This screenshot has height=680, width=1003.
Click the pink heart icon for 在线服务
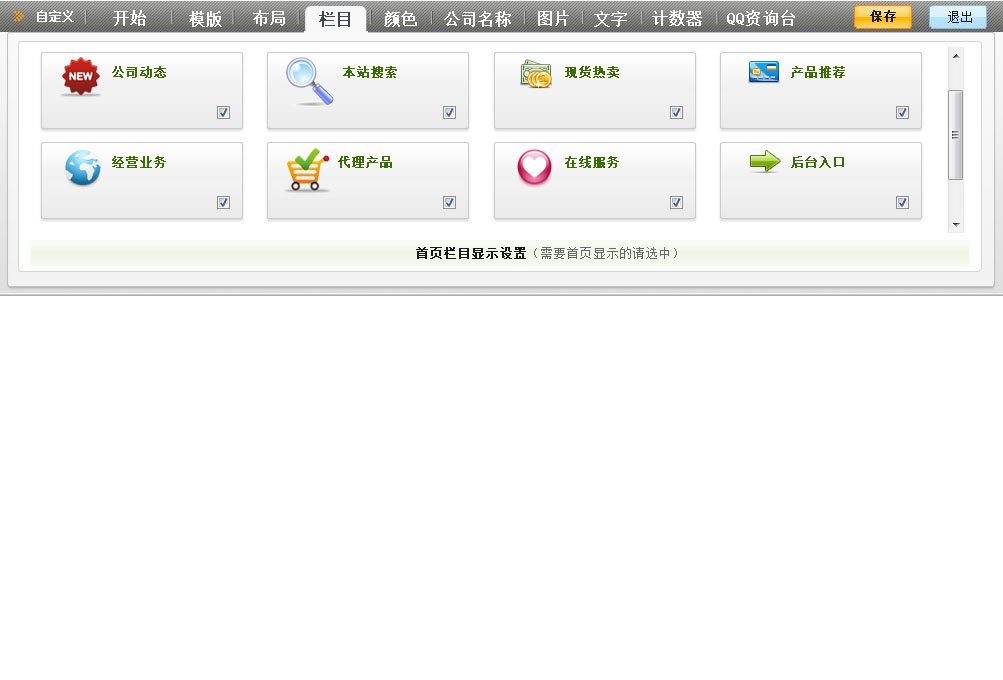[x=534, y=167]
